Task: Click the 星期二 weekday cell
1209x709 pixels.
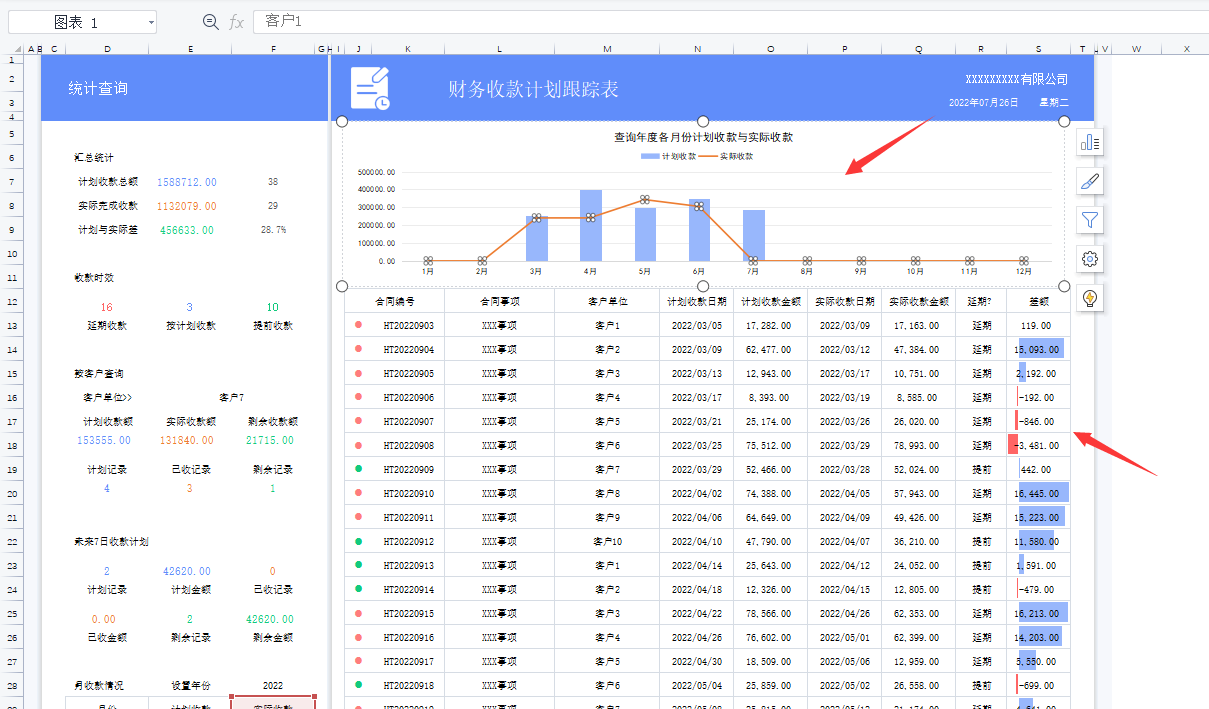Action: click(x=1054, y=102)
